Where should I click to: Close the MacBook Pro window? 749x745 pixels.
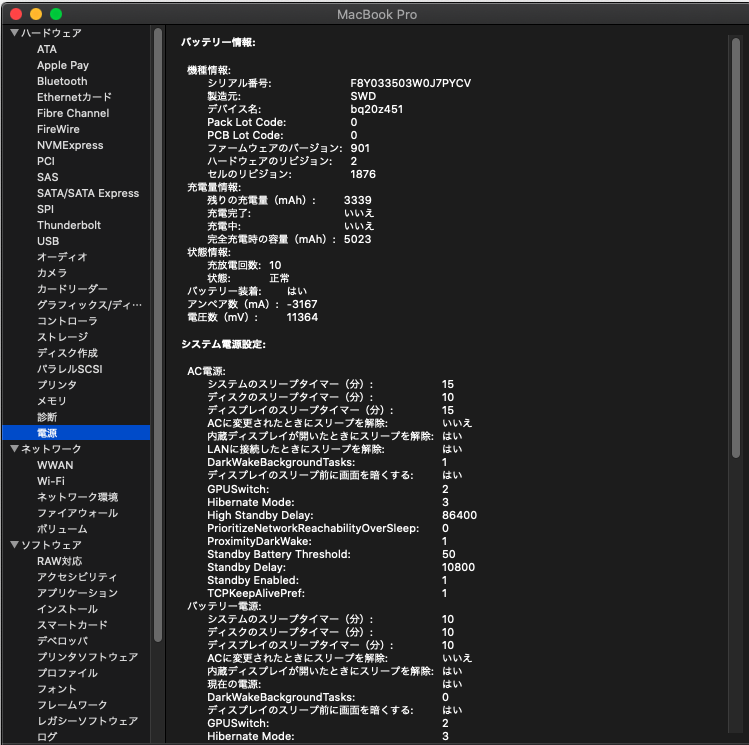pyautogui.click(x=16, y=14)
